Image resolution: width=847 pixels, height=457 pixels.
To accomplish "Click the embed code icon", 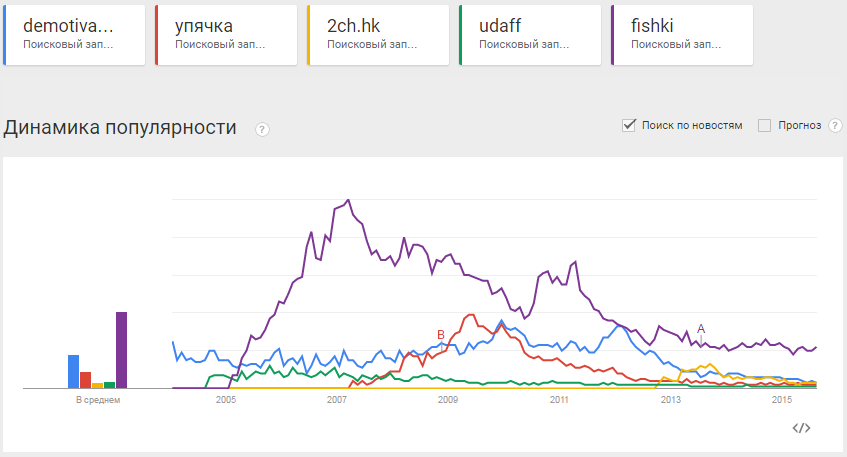I will coord(801,428).
